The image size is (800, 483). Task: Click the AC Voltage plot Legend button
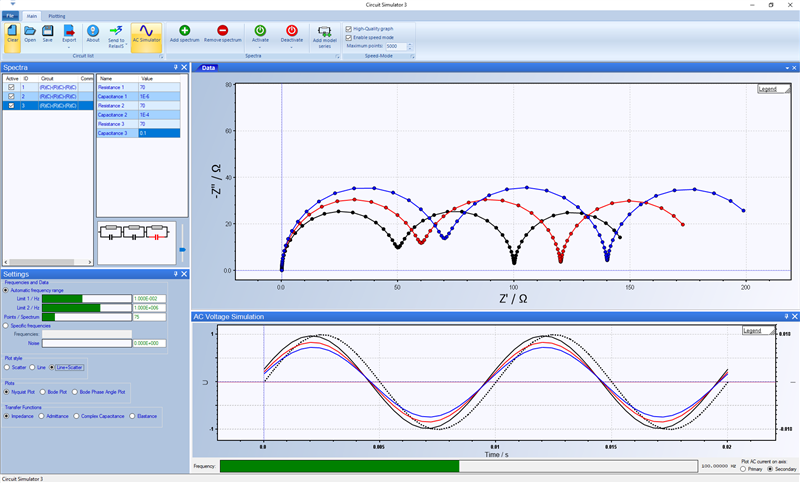758,331
